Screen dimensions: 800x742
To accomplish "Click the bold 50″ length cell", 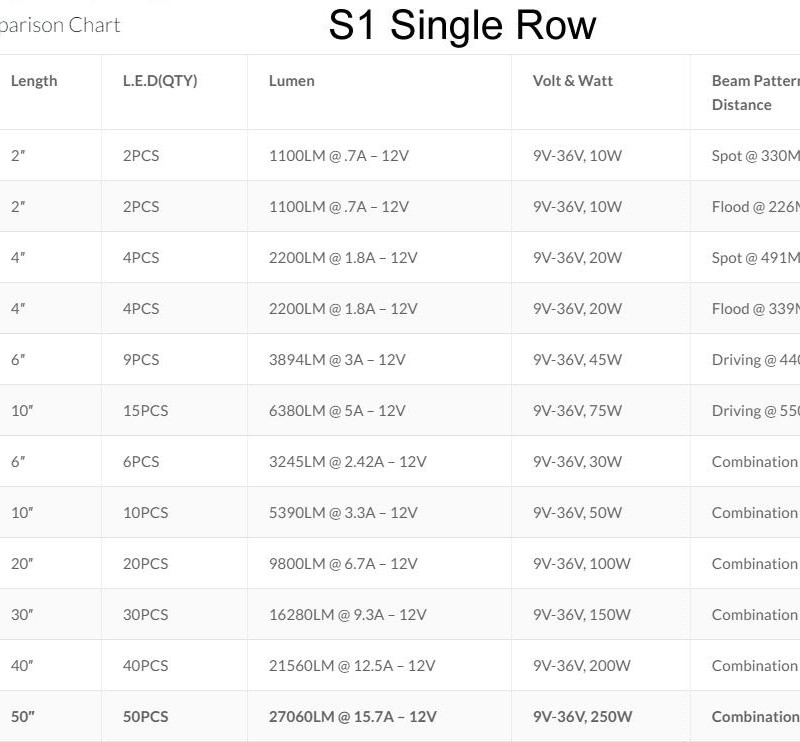I will (x=20, y=717).
